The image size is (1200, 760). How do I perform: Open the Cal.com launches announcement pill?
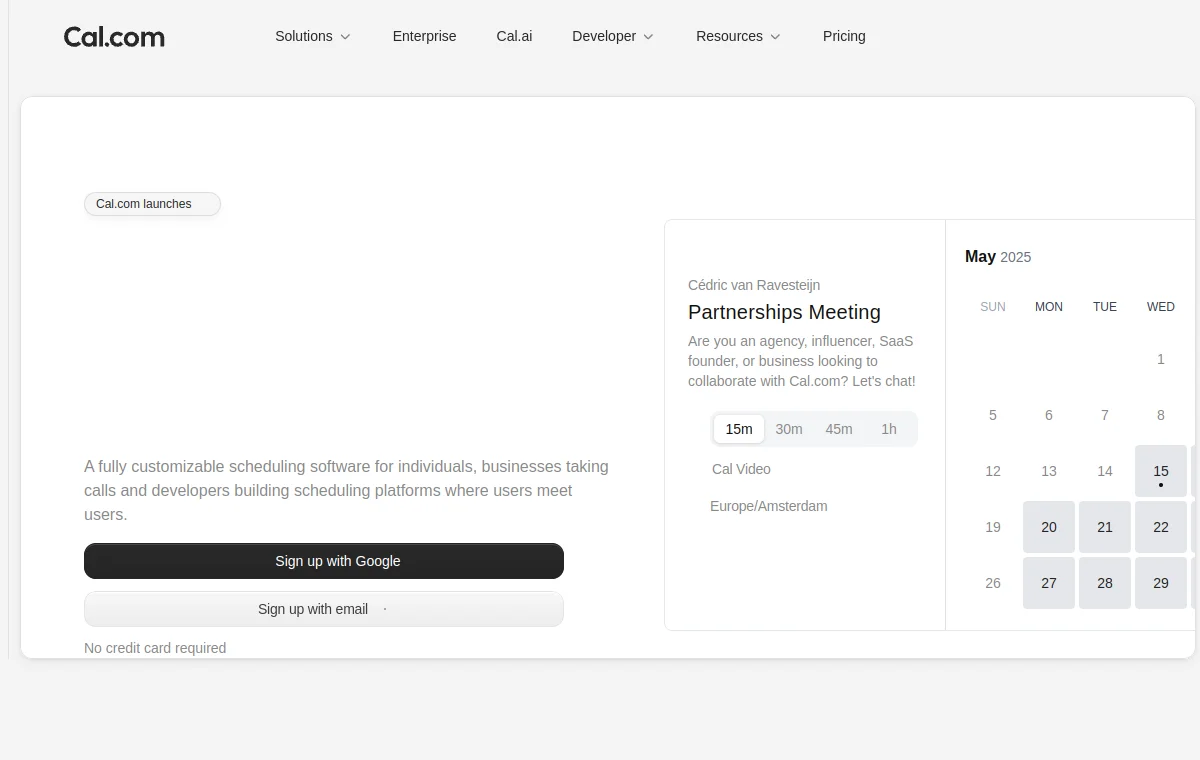coord(152,204)
